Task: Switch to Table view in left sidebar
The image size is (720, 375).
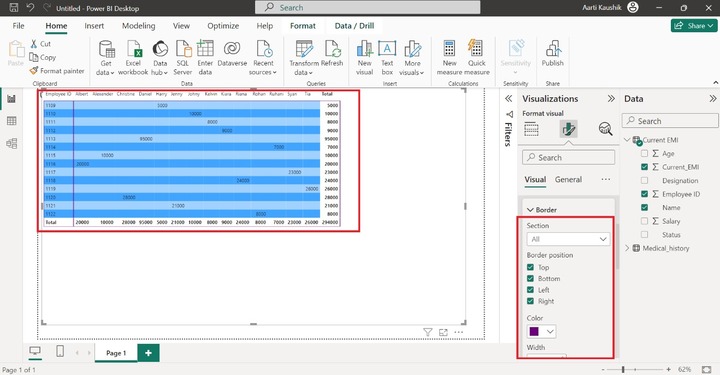Action: 11,121
